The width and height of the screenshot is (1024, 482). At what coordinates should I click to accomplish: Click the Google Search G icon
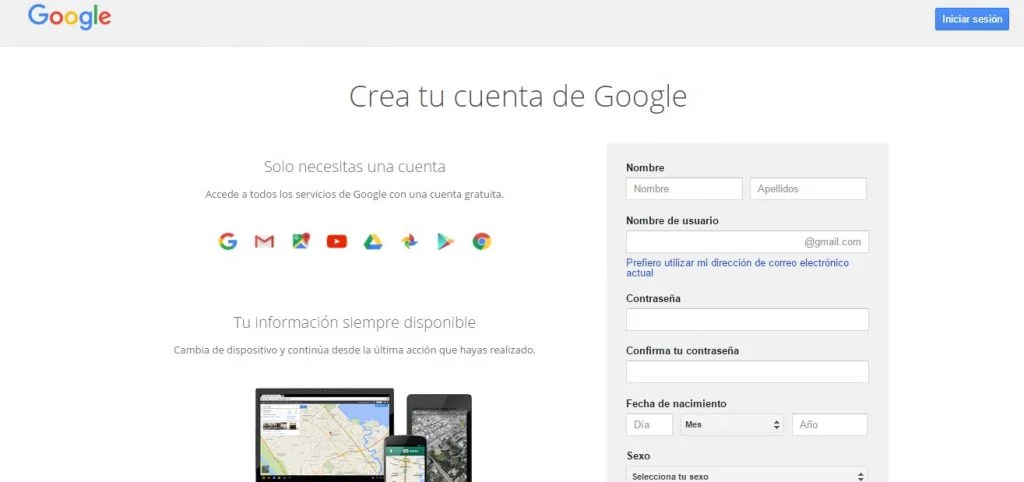[x=228, y=242]
